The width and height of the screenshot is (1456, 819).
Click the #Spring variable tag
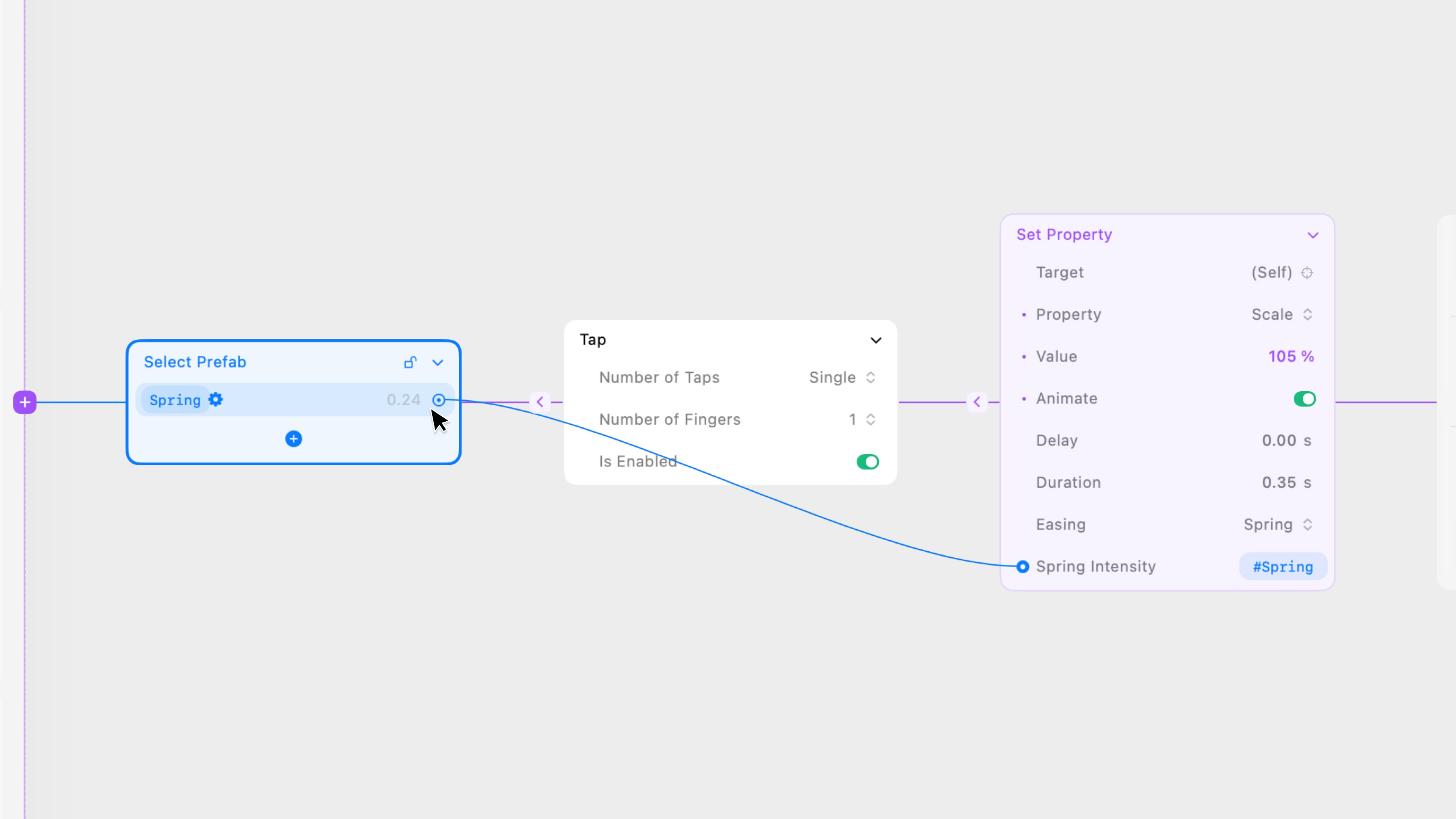pyautogui.click(x=1282, y=566)
